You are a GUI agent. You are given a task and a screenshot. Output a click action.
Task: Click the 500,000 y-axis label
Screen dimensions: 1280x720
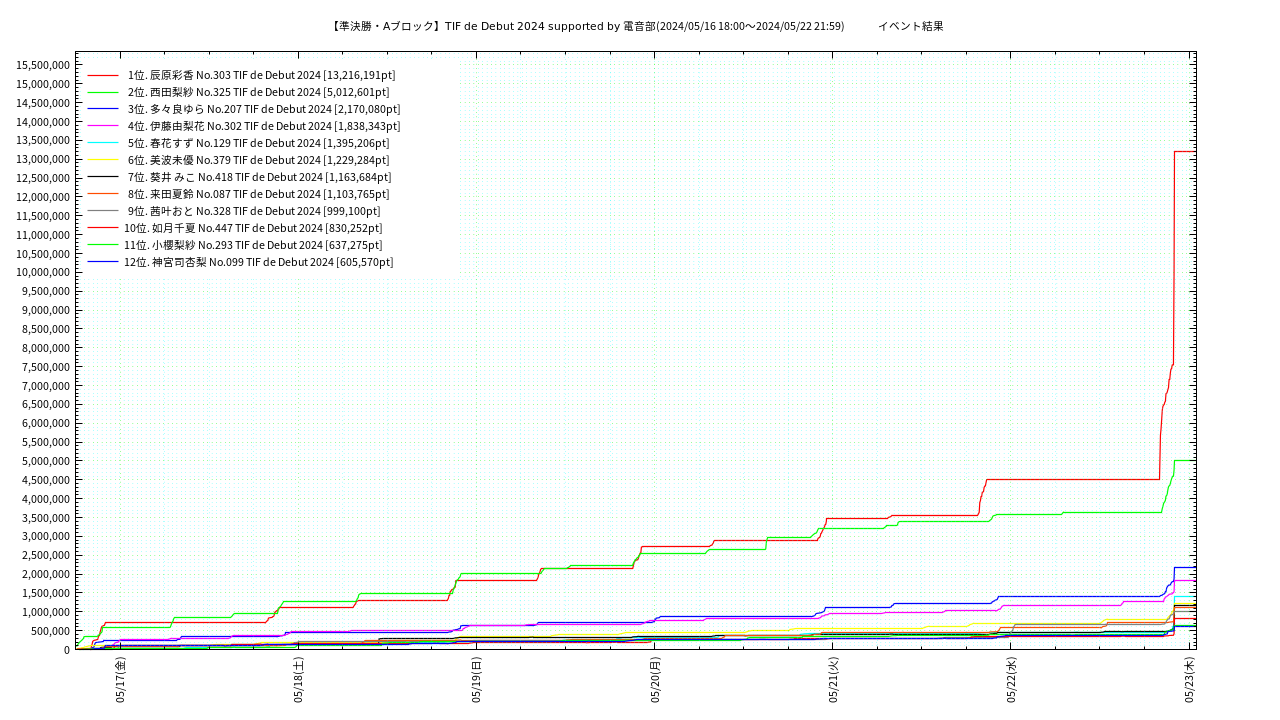[52, 630]
